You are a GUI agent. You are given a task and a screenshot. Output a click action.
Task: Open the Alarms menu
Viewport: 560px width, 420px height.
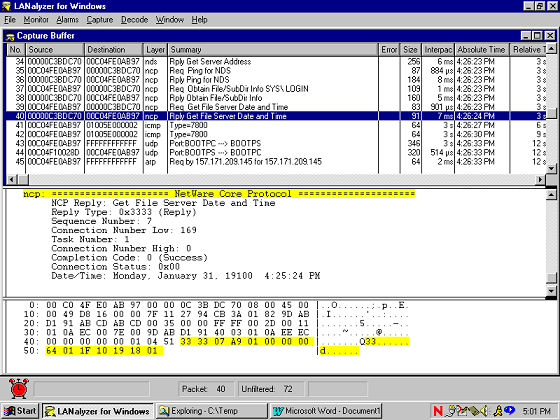tap(68, 20)
